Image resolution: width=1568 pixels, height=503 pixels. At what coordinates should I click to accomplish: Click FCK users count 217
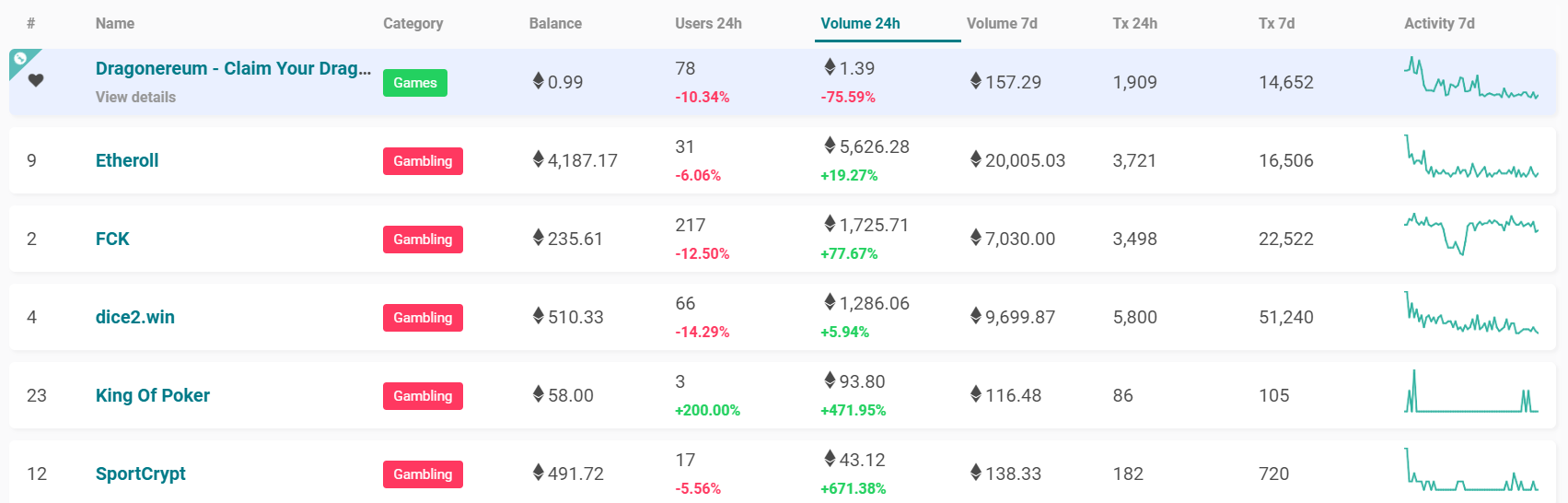point(691,225)
